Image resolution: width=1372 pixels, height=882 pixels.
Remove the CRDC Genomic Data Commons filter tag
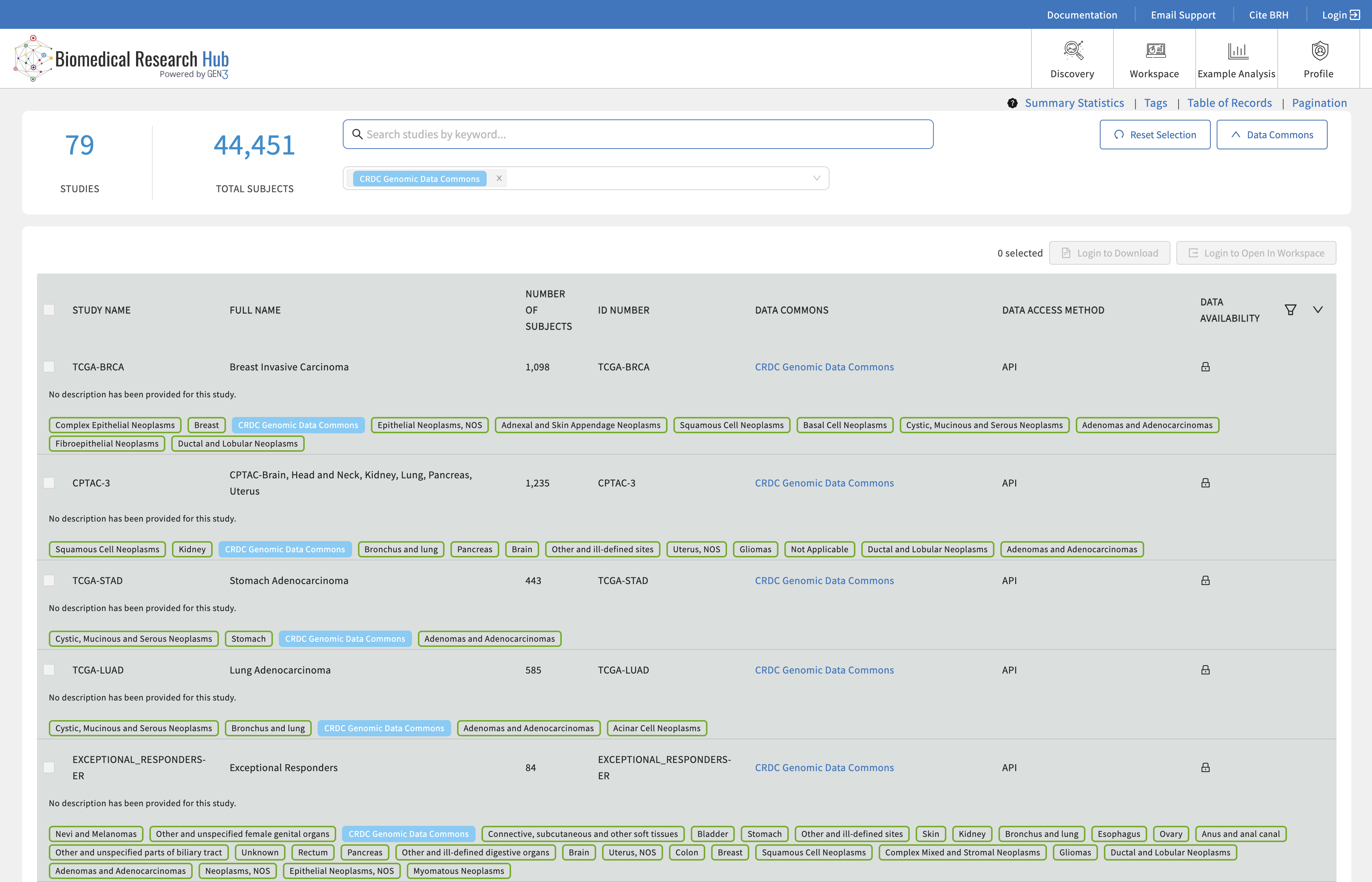click(x=499, y=179)
